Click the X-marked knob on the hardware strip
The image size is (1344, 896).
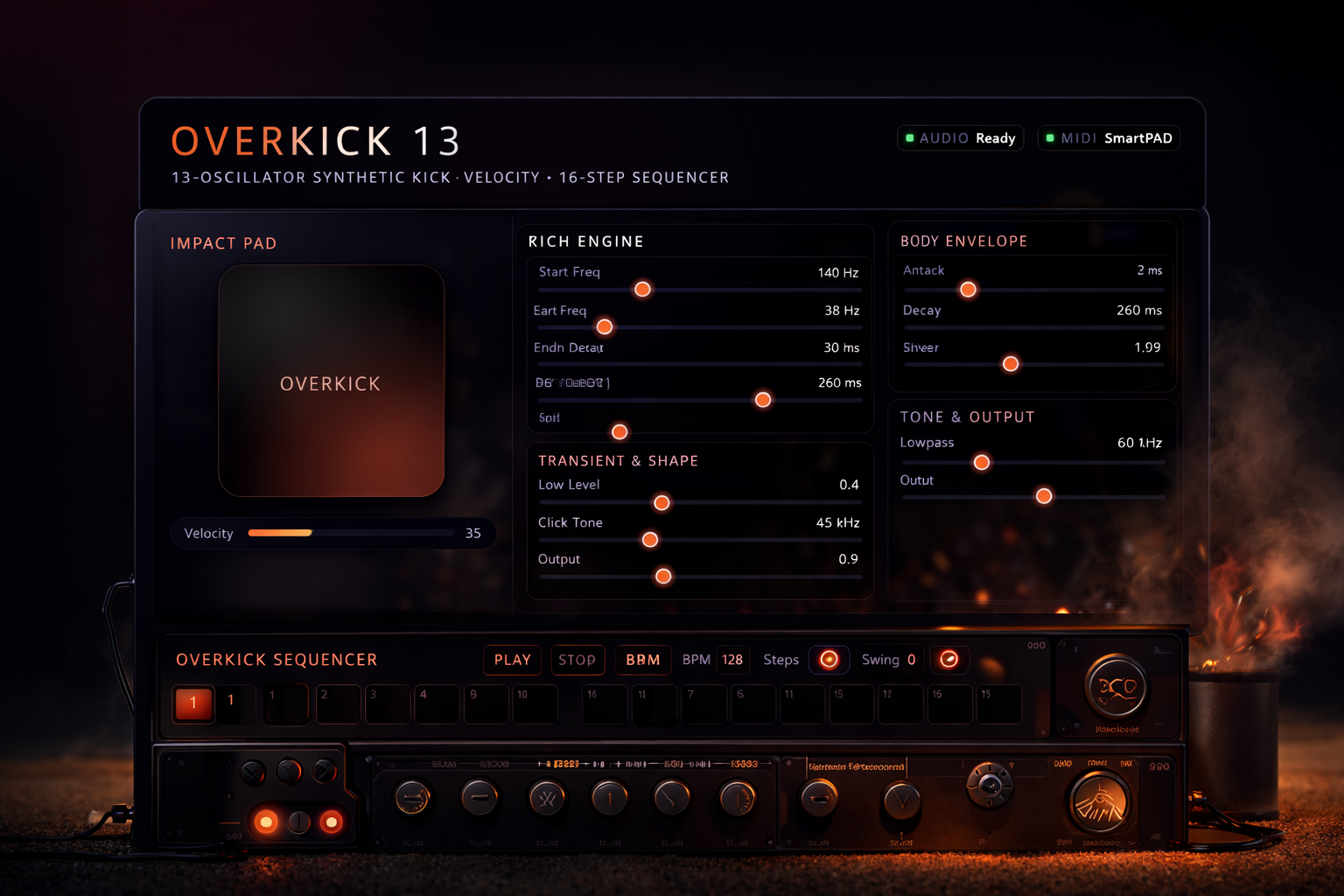tap(546, 799)
